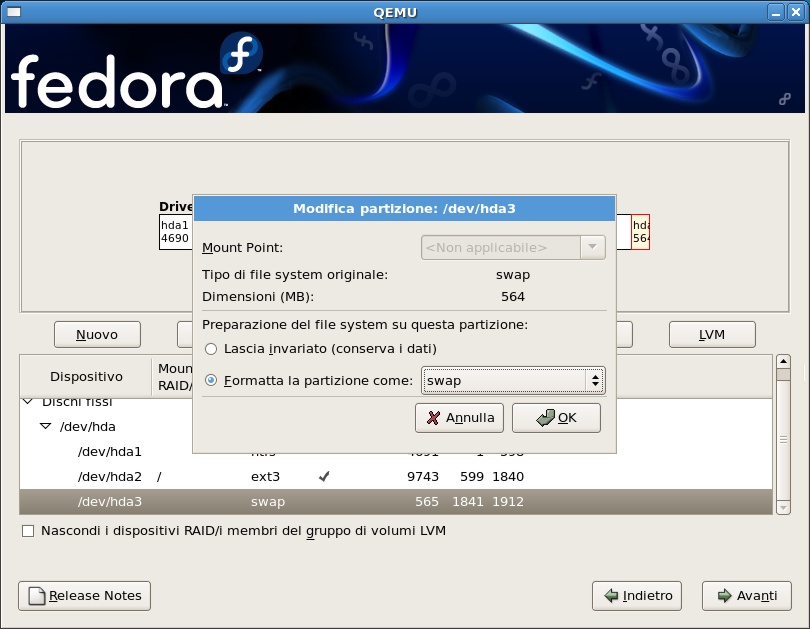Go back with Indietro

point(637,596)
